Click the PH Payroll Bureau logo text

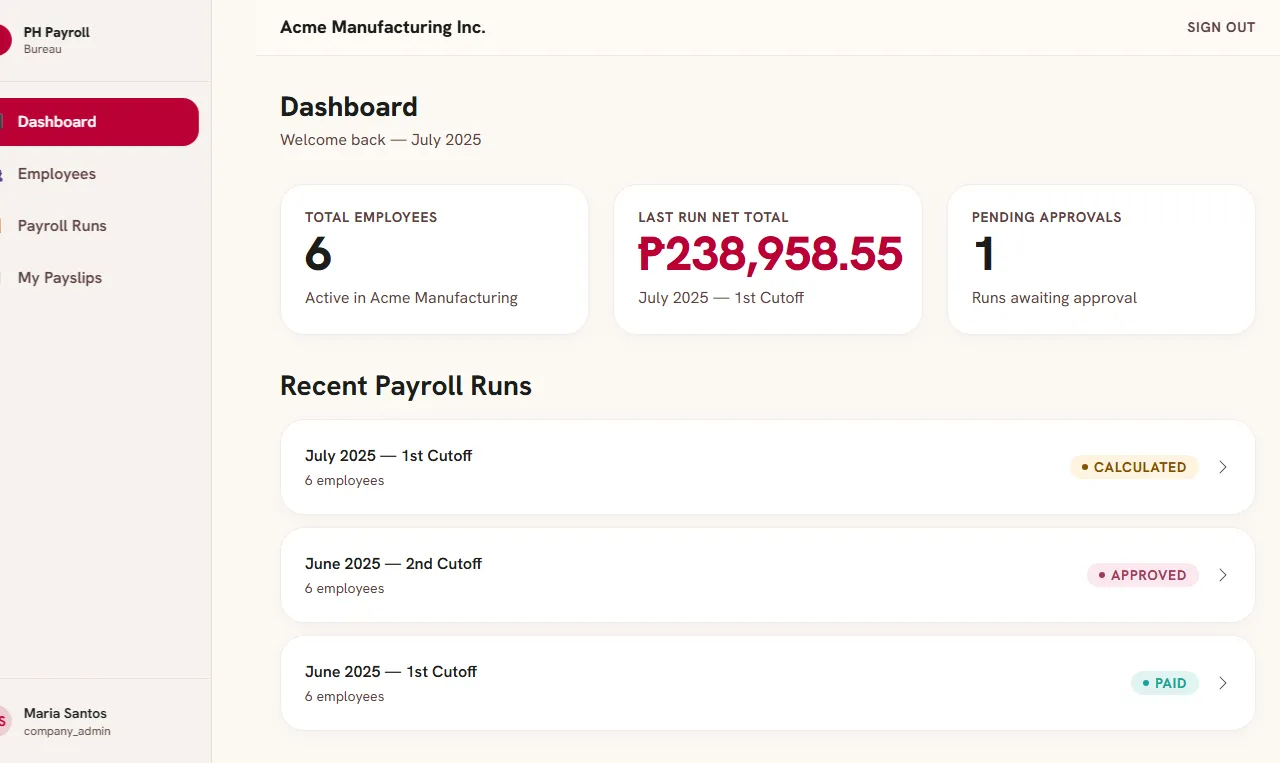click(x=56, y=40)
